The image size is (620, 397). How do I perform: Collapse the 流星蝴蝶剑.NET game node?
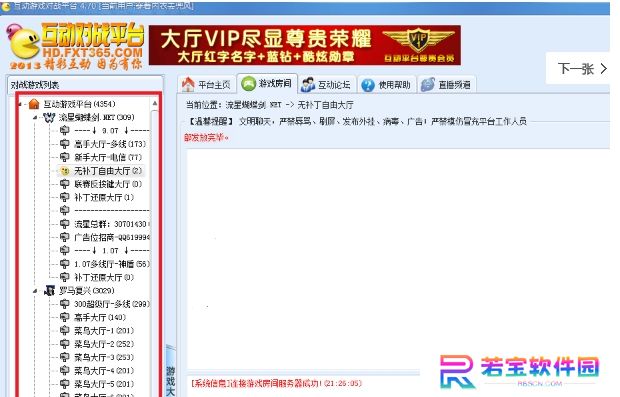pos(35,117)
